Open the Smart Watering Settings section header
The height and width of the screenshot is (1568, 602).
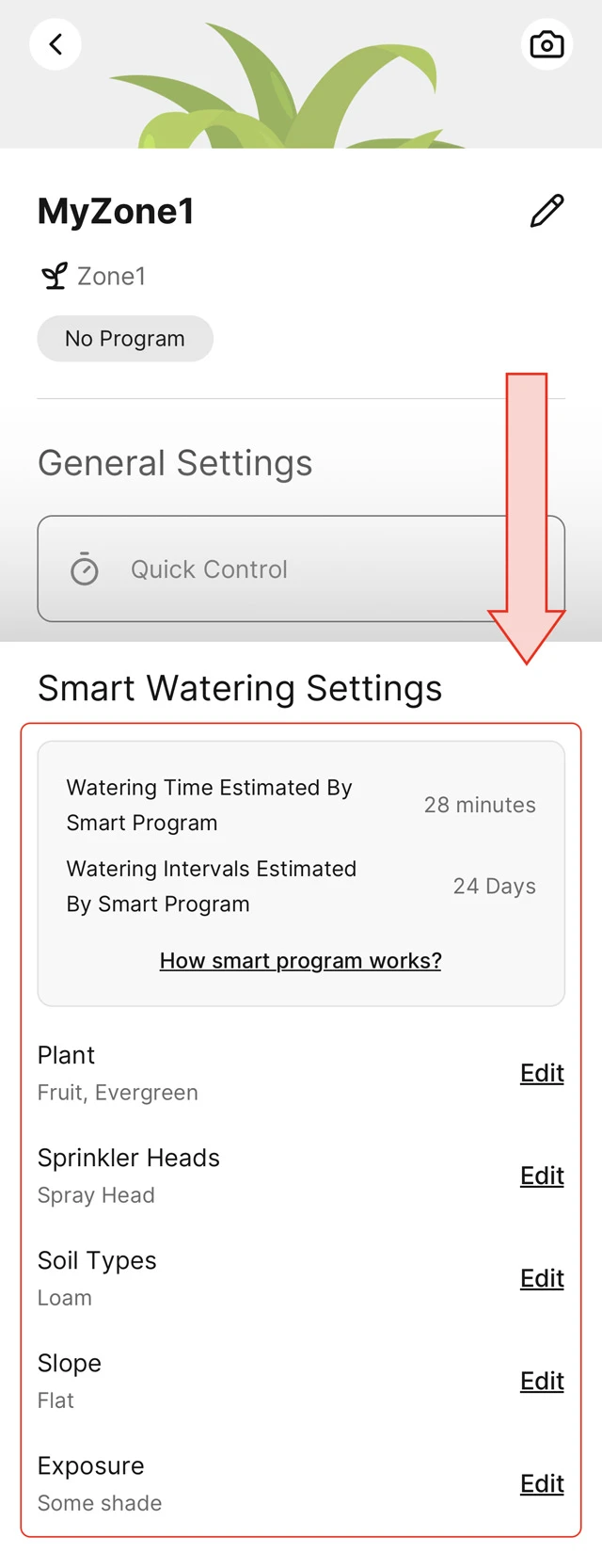239,688
